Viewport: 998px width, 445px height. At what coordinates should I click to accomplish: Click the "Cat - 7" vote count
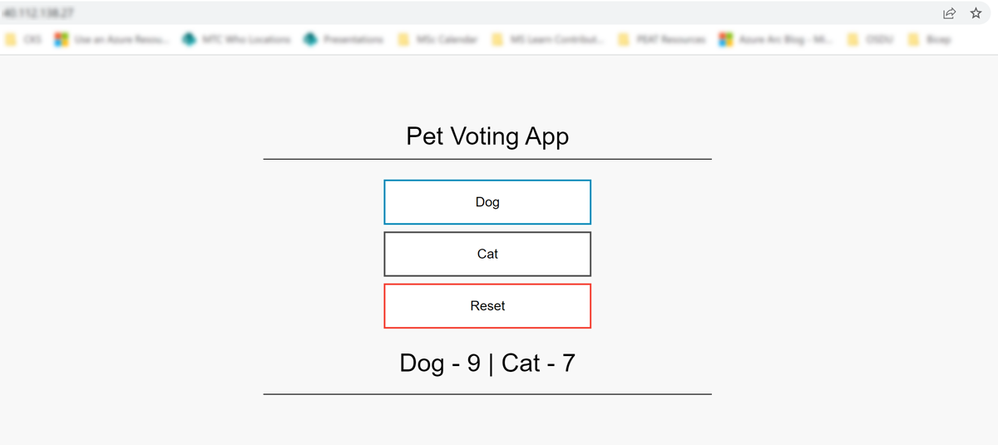[x=539, y=363]
